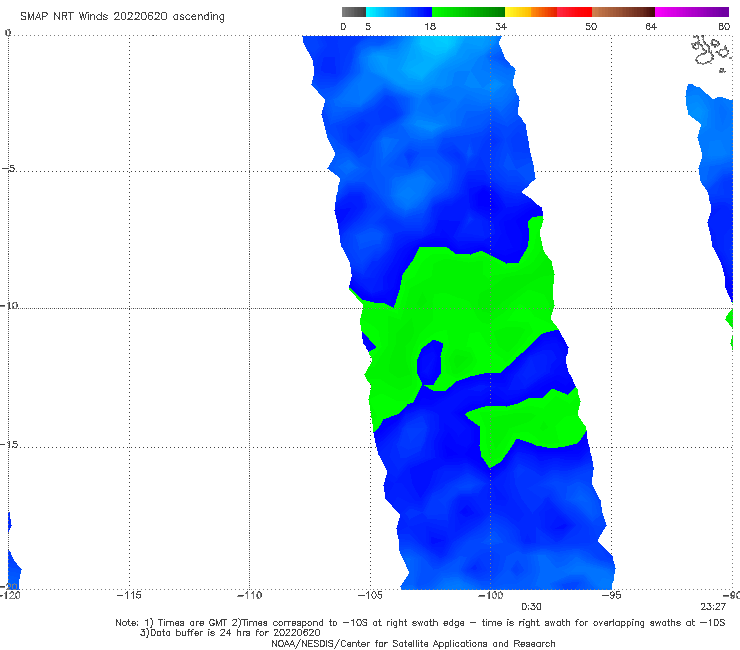Click the colorbar label '18'
Image resolution: width=740 pixels, height=650 pixels.
coord(430,26)
